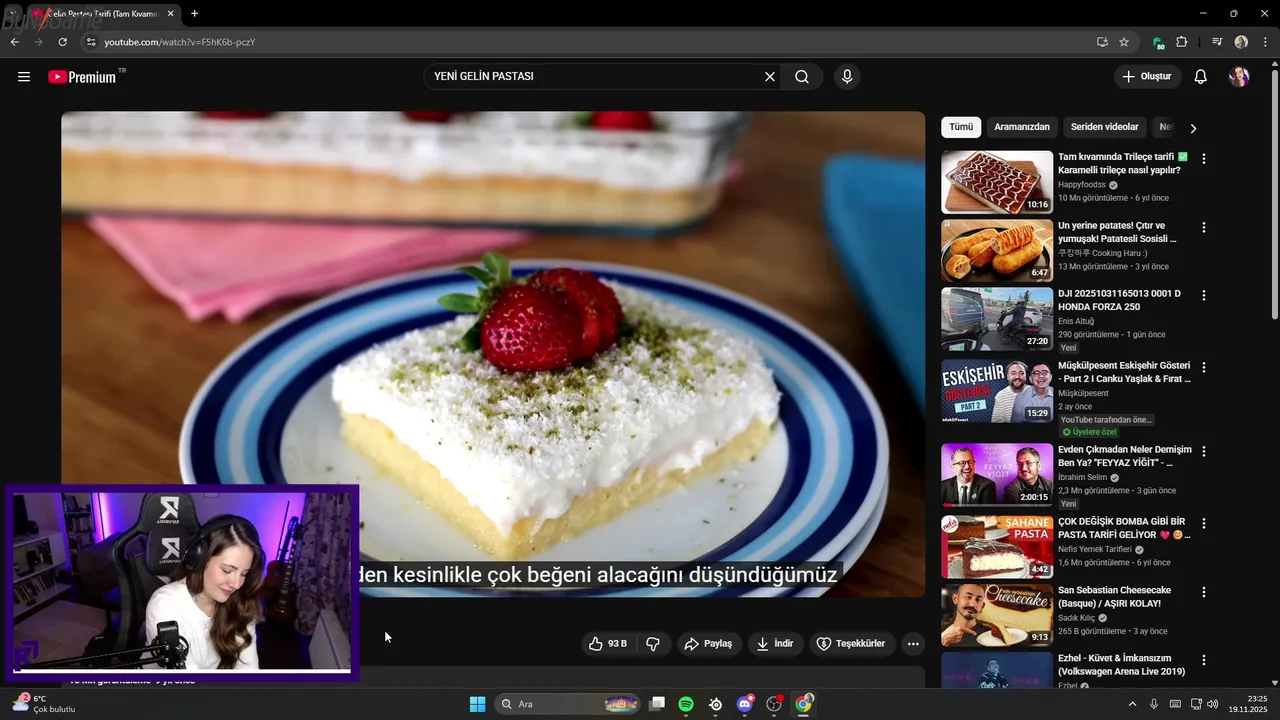Open the green extension with badge
1280x720 pixels.
point(1158,42)
